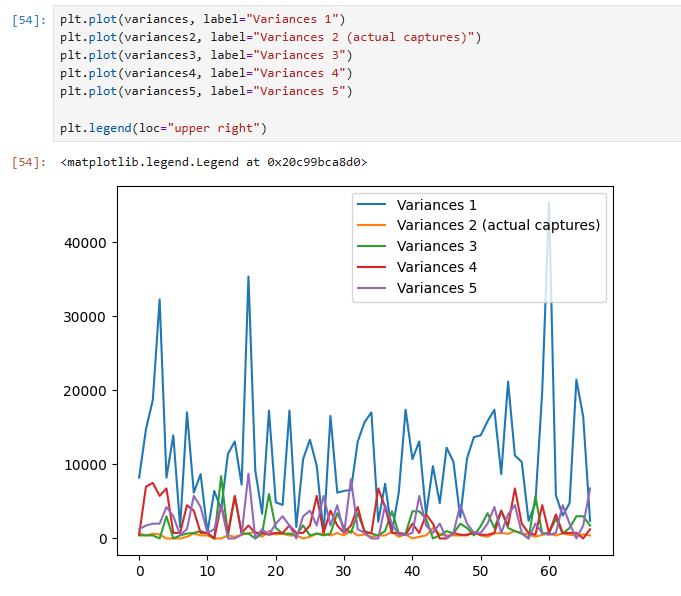This screenshot has width=681, height=596.
Task: Click code line plotting variances4
Action: [x=206, y=73]
